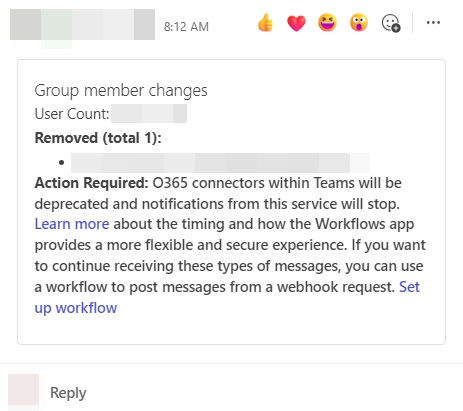
Task: Add the laughing face reaction
Action: tap(327, 23)
